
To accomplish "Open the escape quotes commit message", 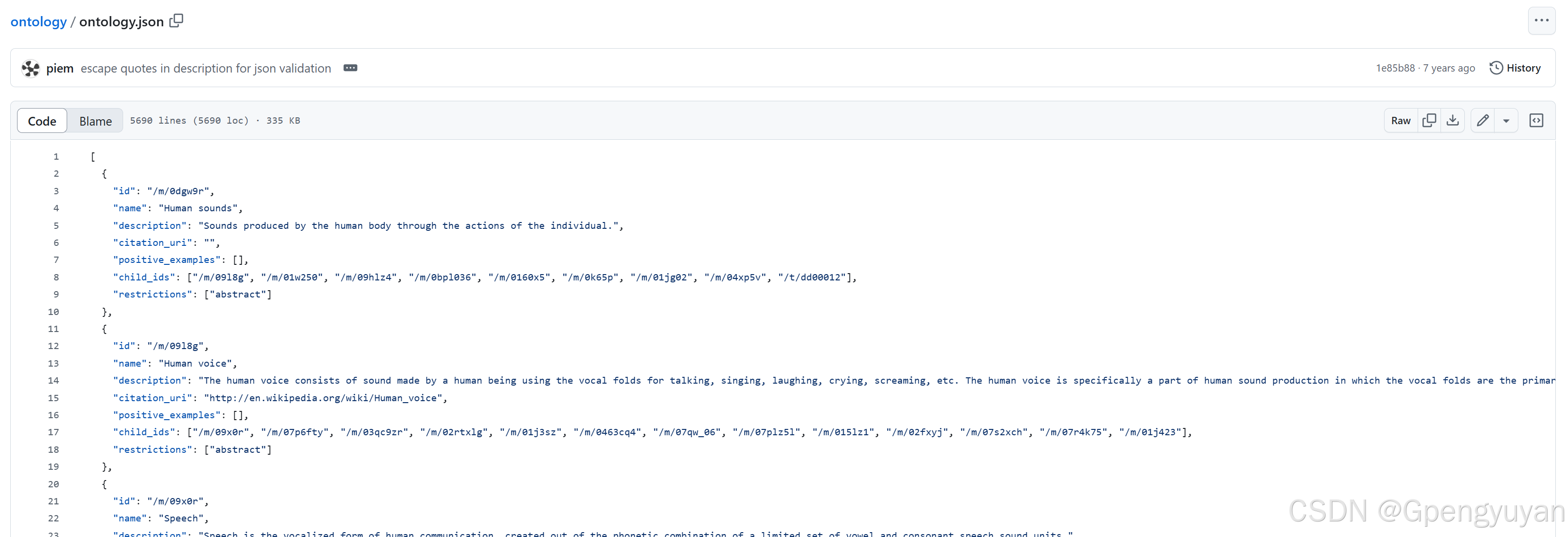I will [206, 68].
